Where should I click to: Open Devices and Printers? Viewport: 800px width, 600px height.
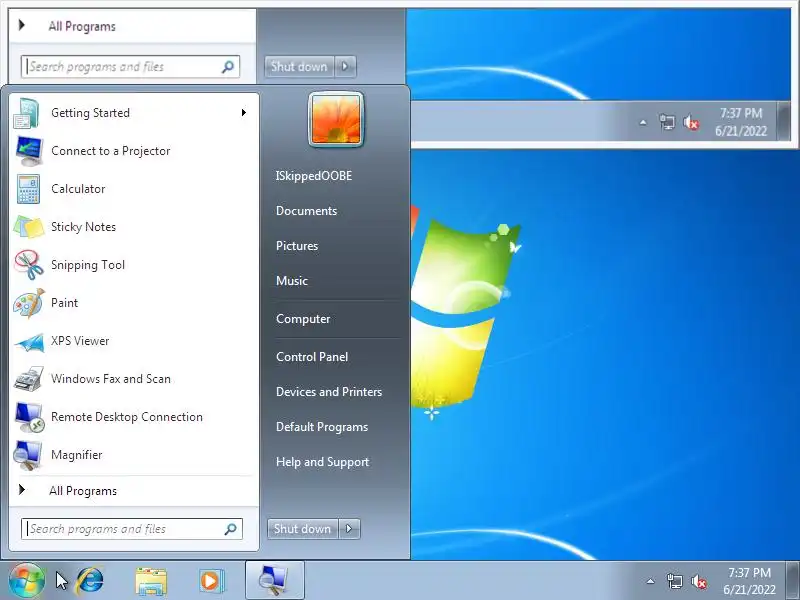(329, 392)
